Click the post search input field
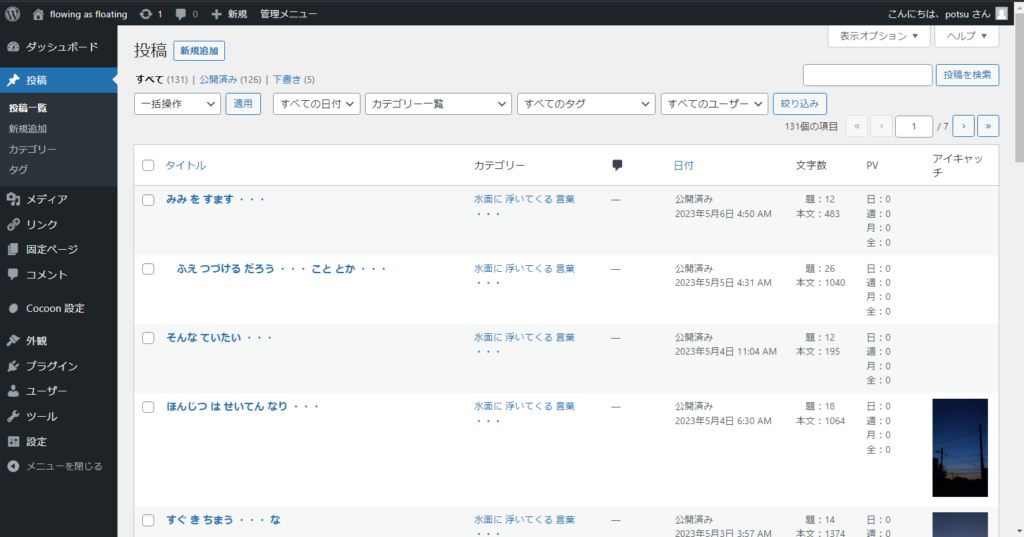 pos(867,75)
